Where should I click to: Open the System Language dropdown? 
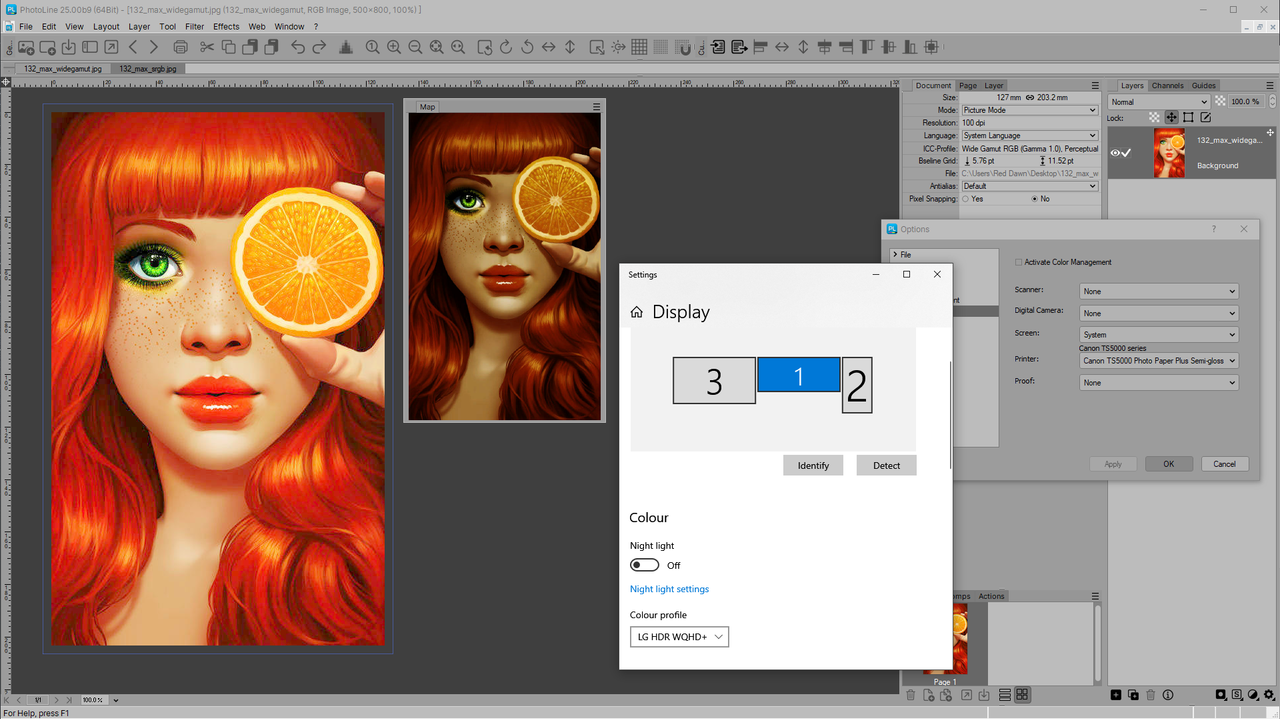click(x=1029, y=135)
